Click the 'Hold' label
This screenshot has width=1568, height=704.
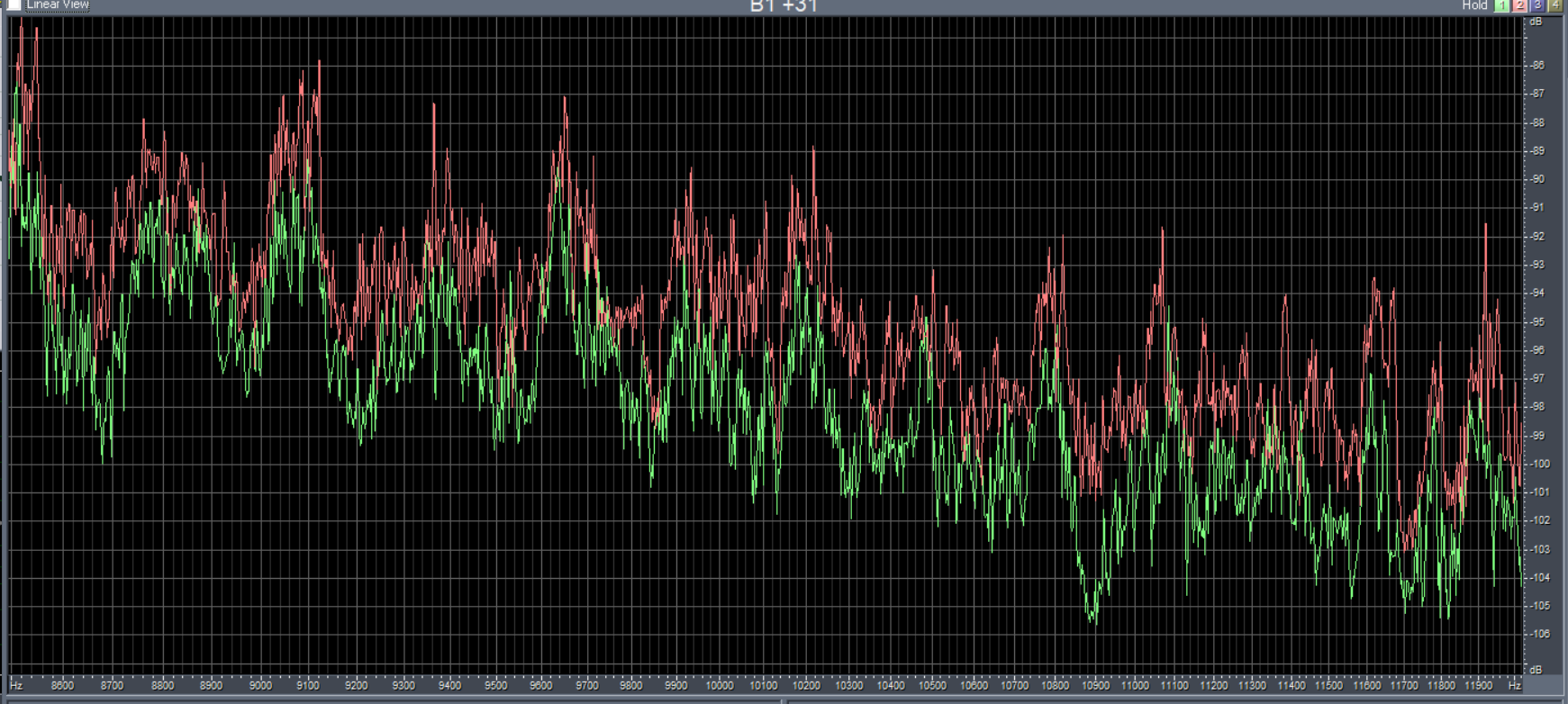pyautogui.click(x=1474, y=5)
